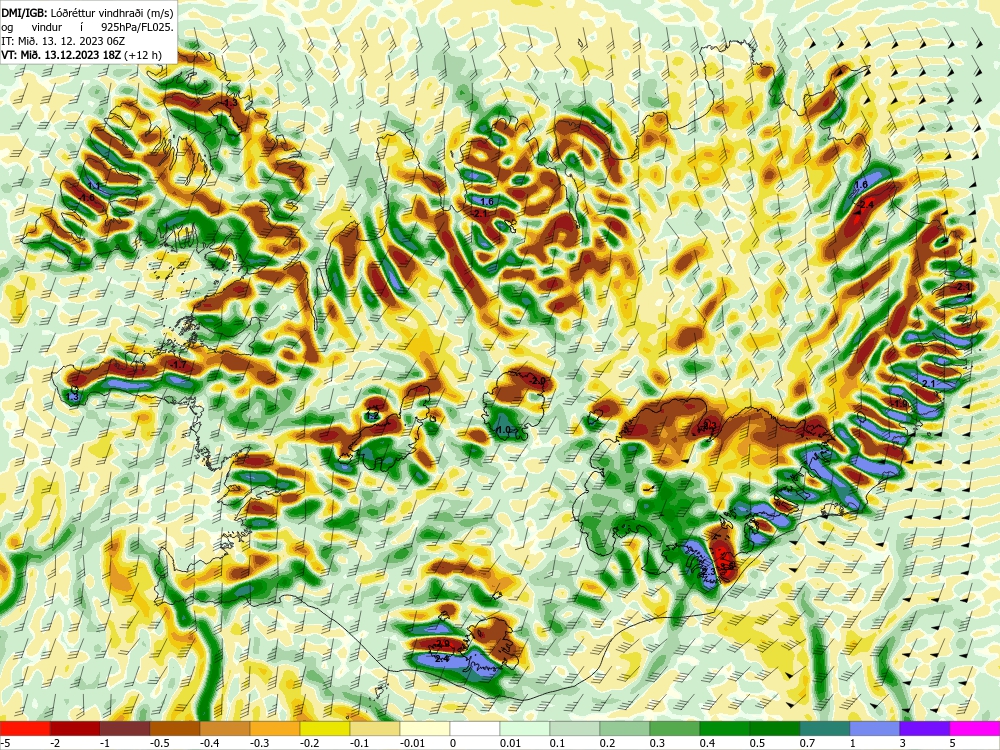Click the '0' label on the legend scale
Viewport: 1000px width, 750px height.
coord(452,743)
